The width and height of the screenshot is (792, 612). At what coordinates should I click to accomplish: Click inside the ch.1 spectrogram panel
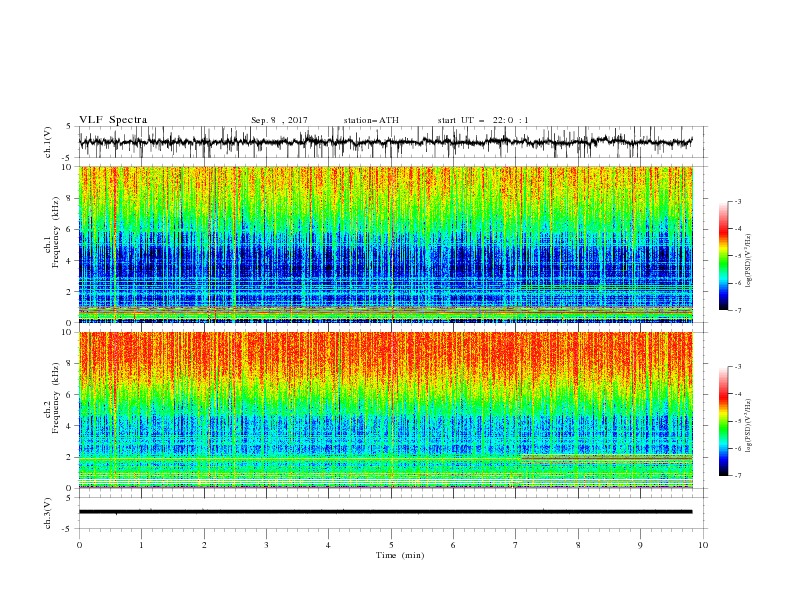385,244
